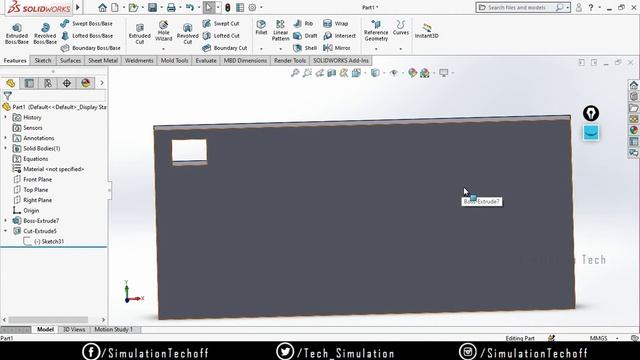The width and height of the screenshot is (640, 360).
Task: Open the Hole Wizard dropdown arrow
Action: coord(163,49)
